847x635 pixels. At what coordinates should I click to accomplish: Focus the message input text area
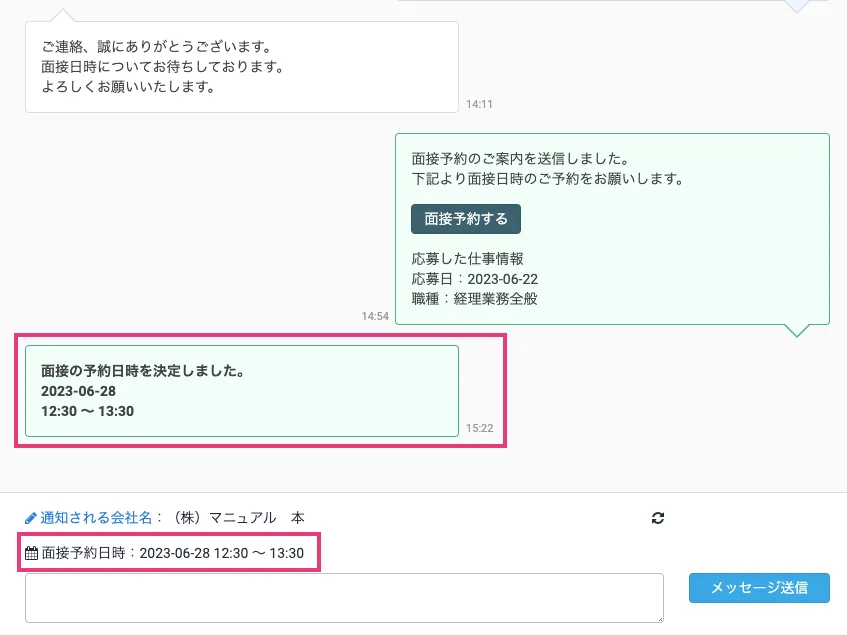tap(344, 597)
